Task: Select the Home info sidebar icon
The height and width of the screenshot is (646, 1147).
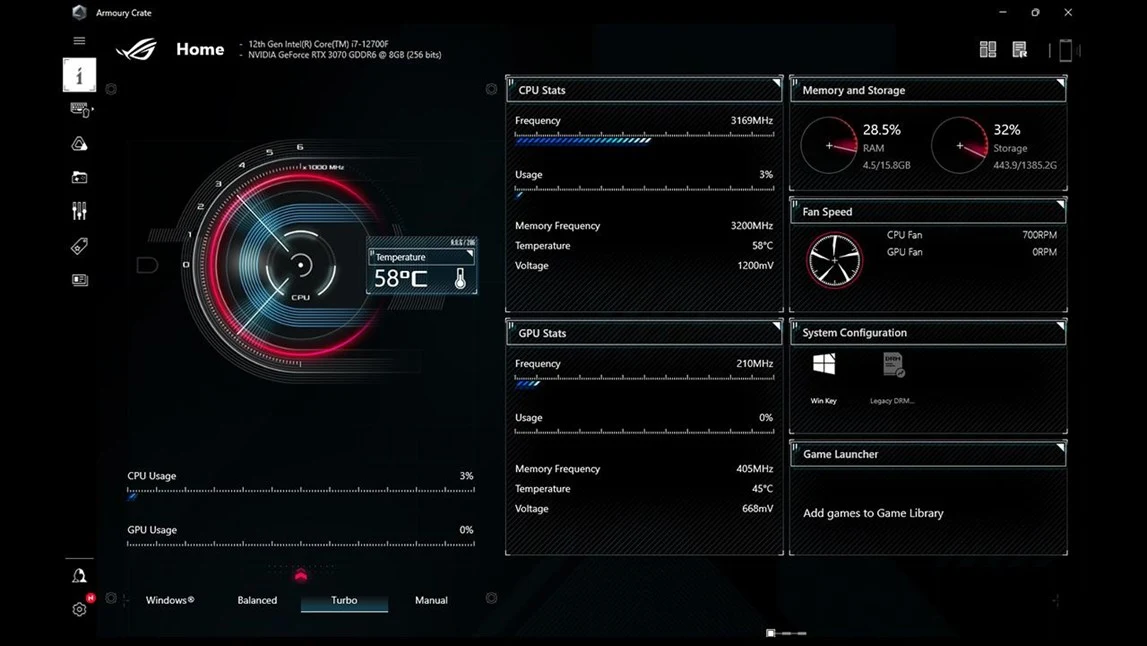Action: click(x=79, y=75)
